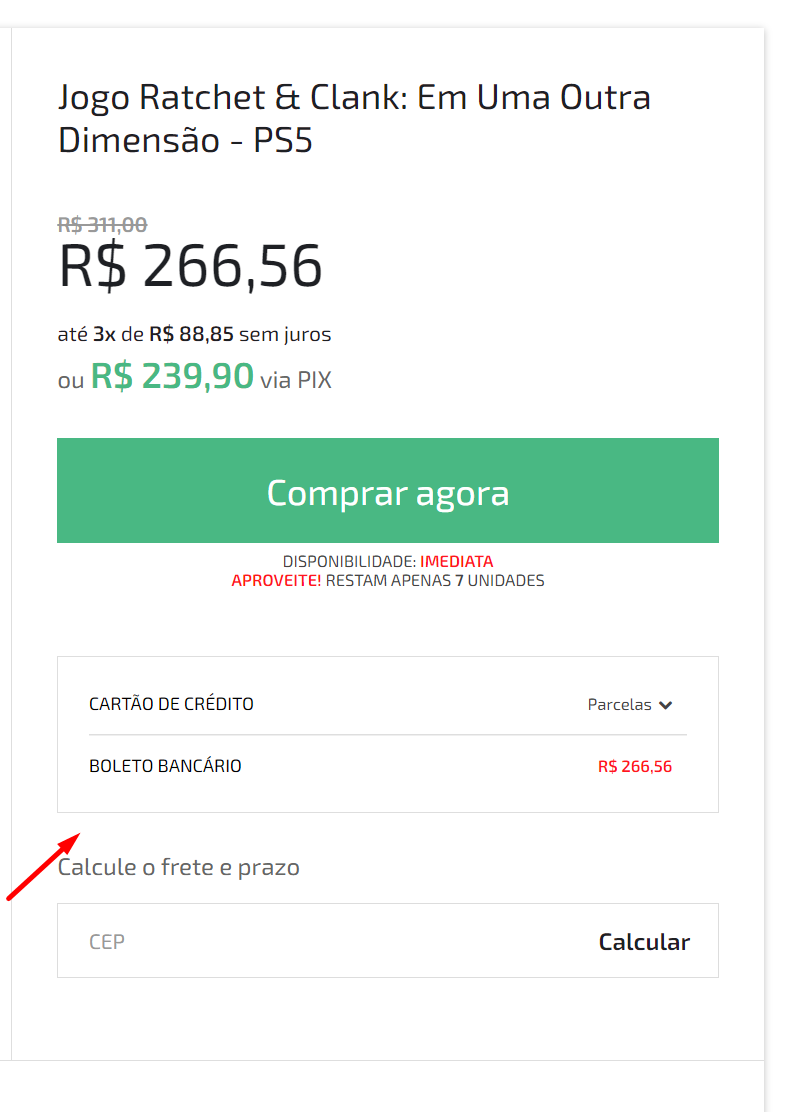Select the BOLETO BANCÁRIO payment row
Viewport: 791px width, 1112px height.
[x=165, y=767]
